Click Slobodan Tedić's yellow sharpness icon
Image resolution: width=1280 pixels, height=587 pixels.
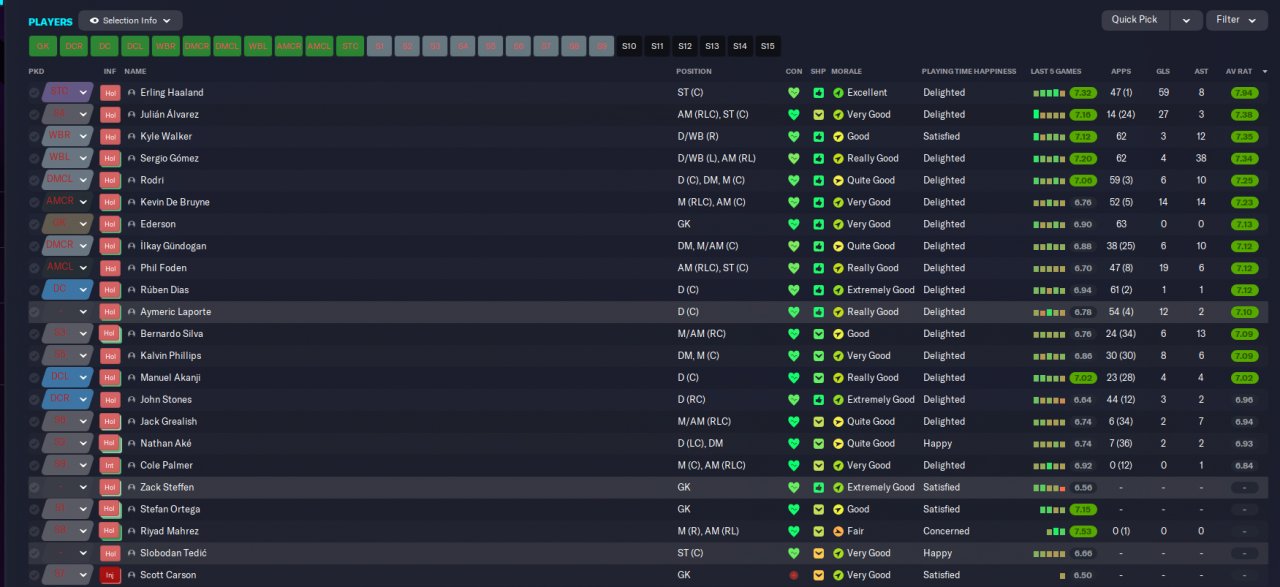pyautogui.click(x=818, y=553)
